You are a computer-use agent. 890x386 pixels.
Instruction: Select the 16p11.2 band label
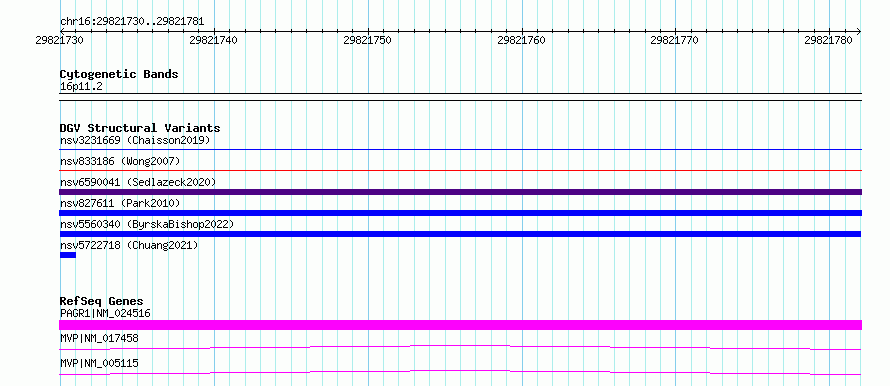(81, 87)
